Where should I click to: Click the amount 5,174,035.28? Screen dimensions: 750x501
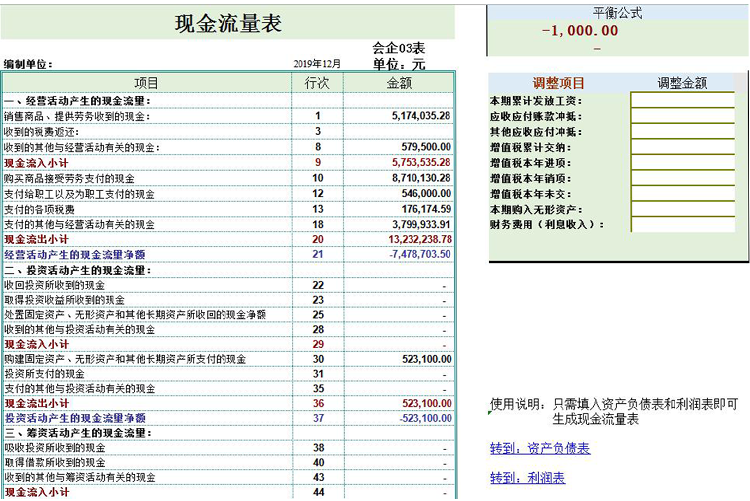pyautogui.click(x=421, y=116)
